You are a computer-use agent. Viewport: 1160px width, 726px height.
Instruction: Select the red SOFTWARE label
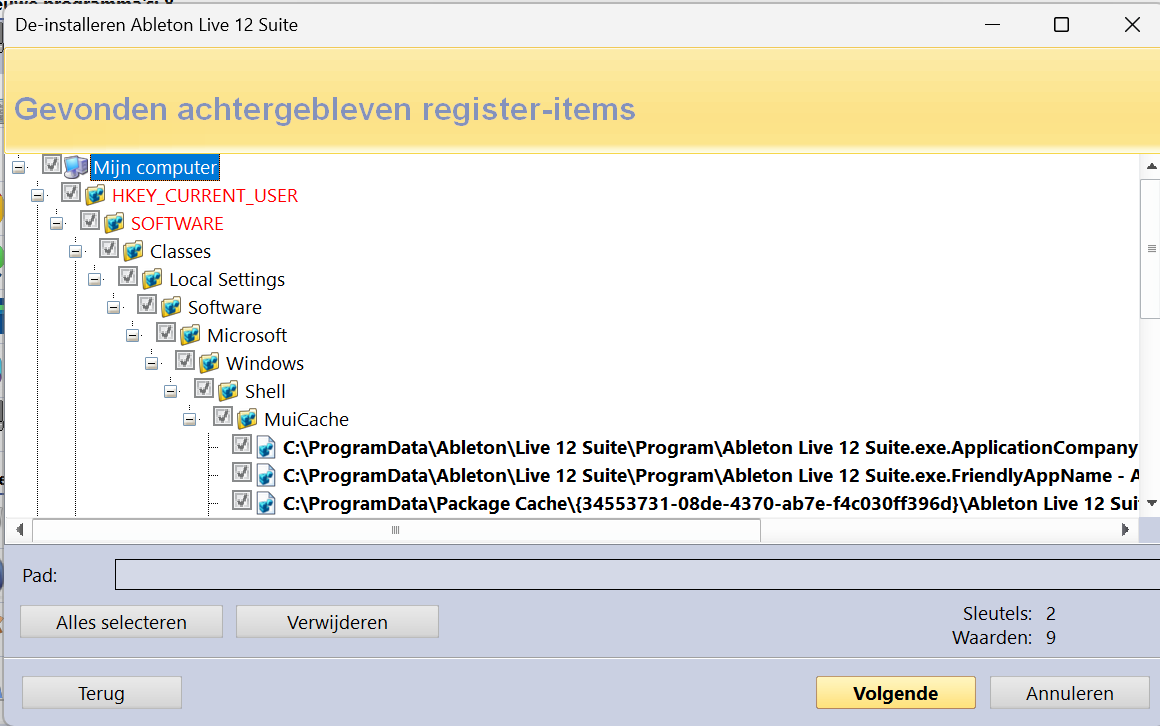tap(178, 223)
